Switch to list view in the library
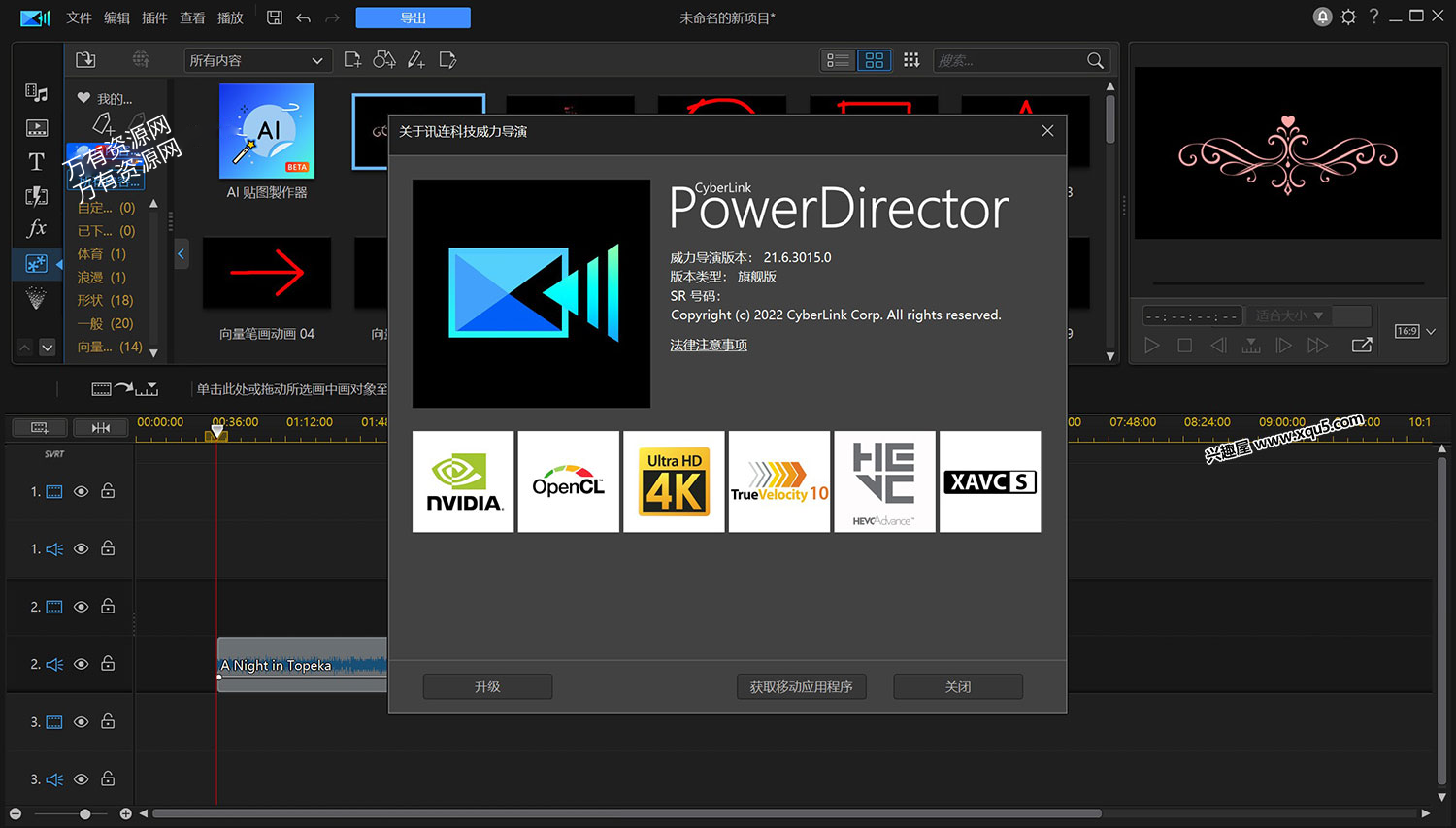Viewport: 1456px width, 828px height. (838, 60)
